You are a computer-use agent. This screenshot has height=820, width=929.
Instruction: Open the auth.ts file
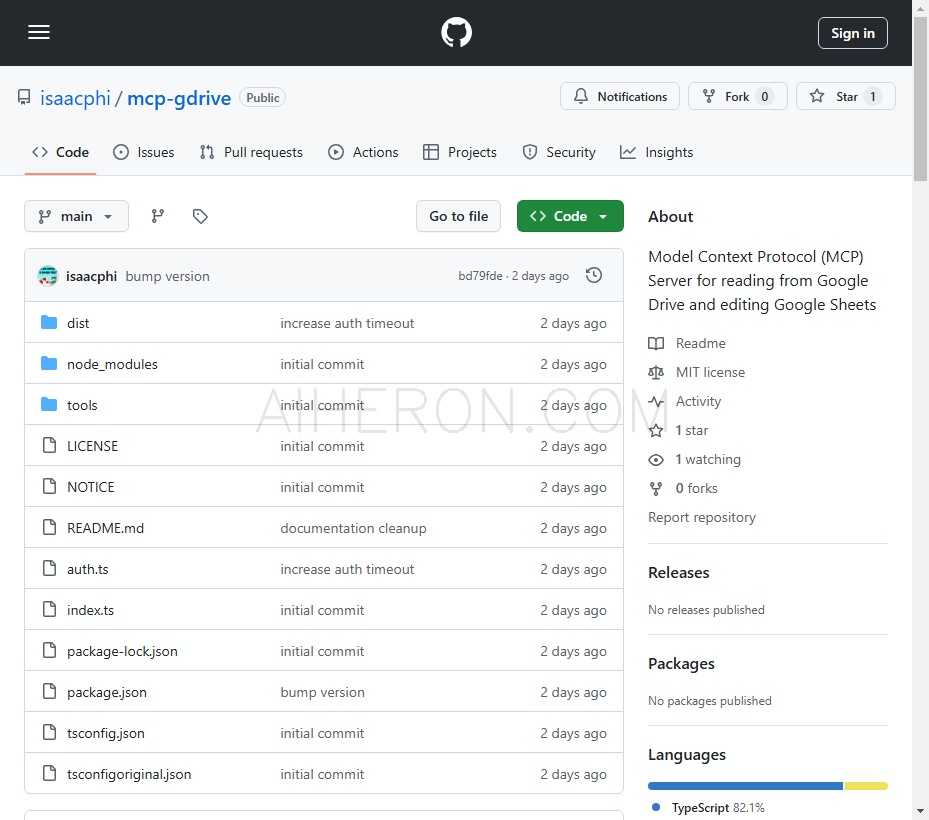[x=87, y=569]
